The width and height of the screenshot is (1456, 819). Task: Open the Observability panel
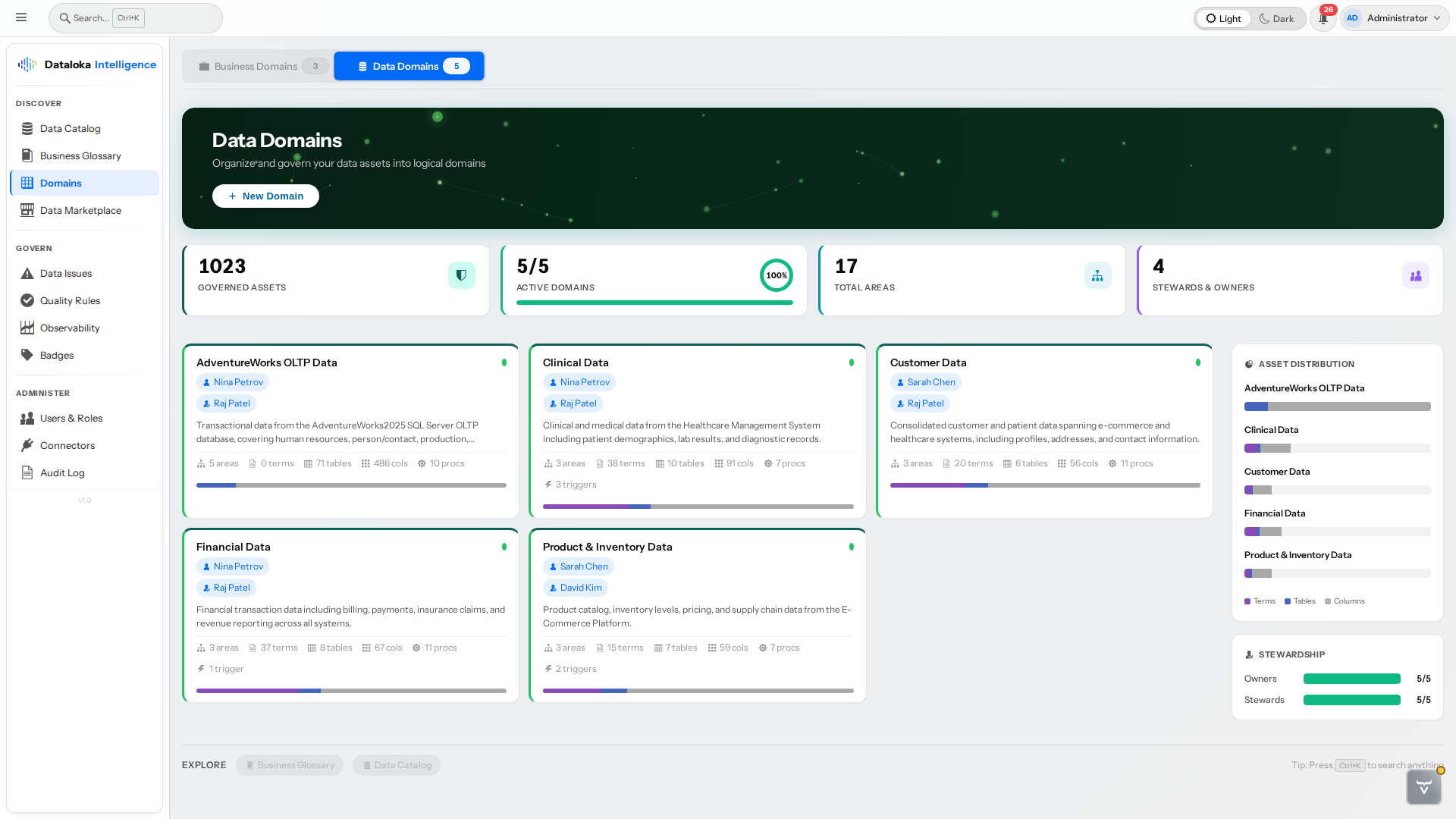coord(70,328)
